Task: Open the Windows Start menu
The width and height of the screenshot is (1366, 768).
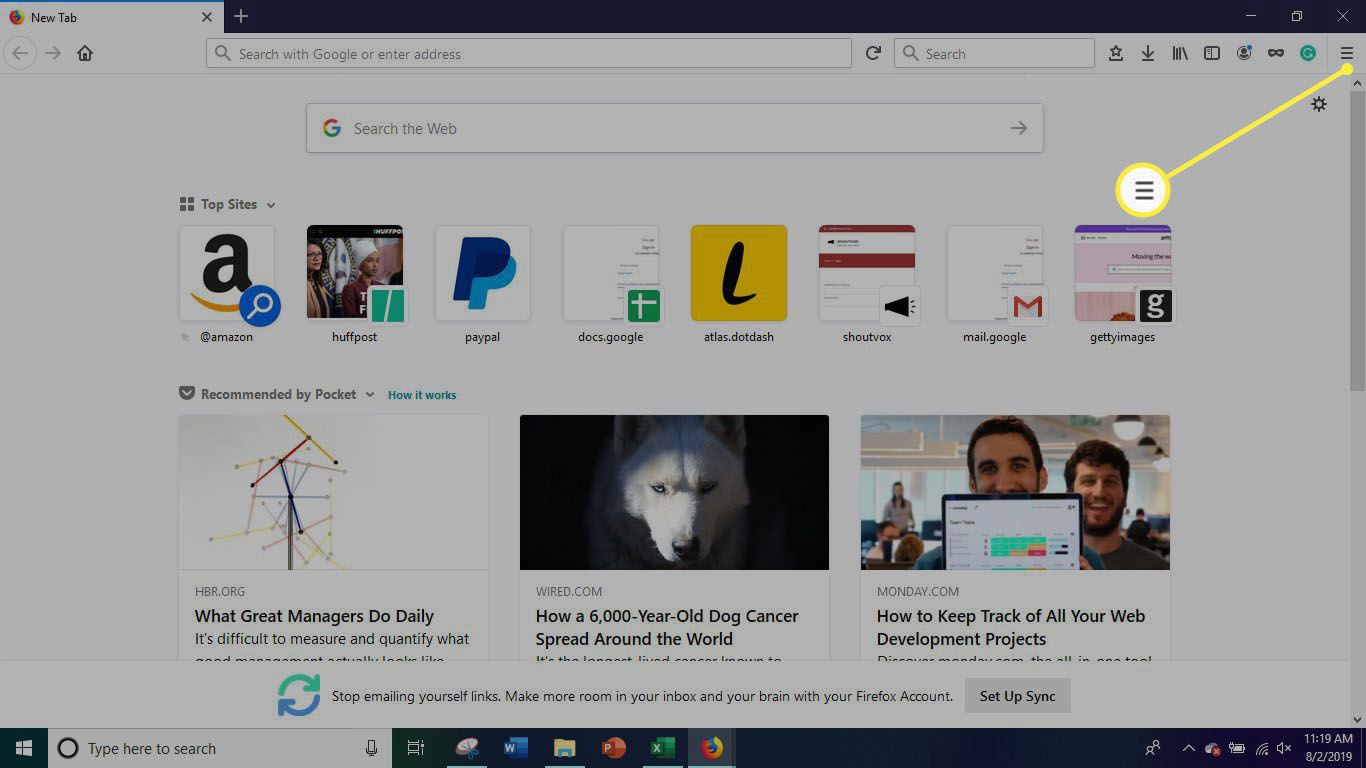Action: pos(23,748)
